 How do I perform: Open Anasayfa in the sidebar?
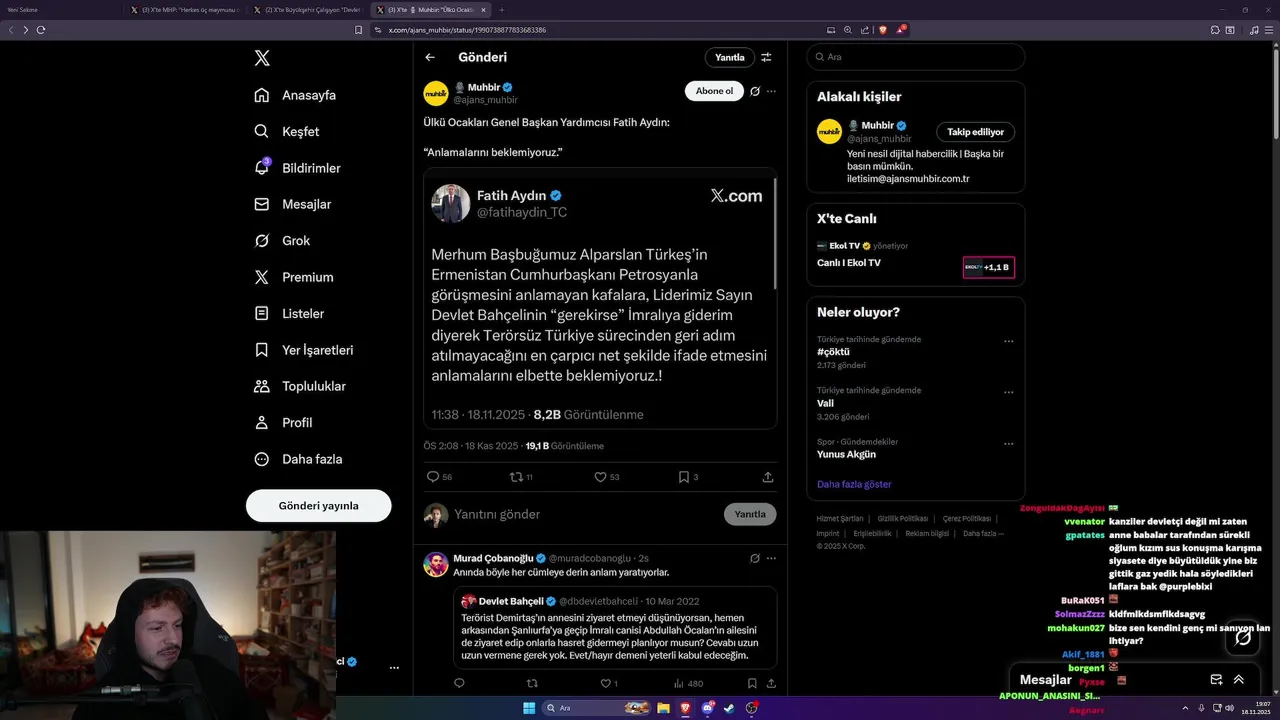tap(295, 95)
